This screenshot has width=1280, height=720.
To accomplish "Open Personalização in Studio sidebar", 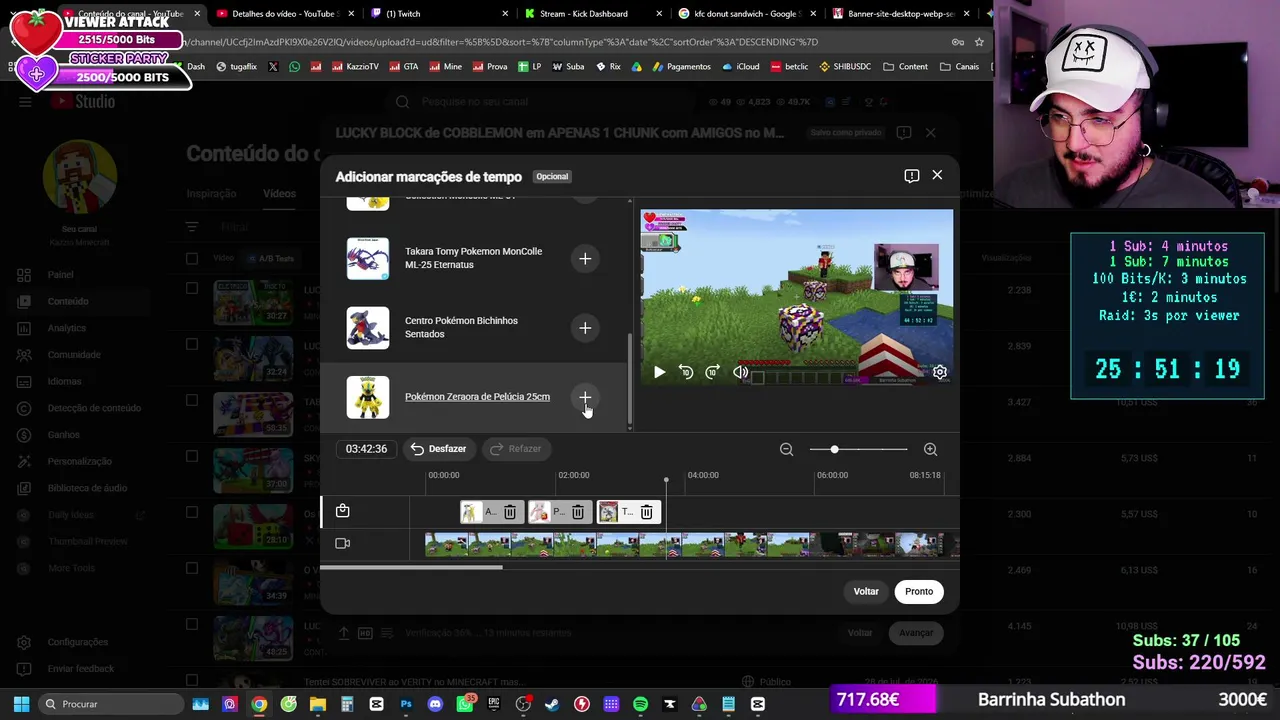I will tap(79, 462).
